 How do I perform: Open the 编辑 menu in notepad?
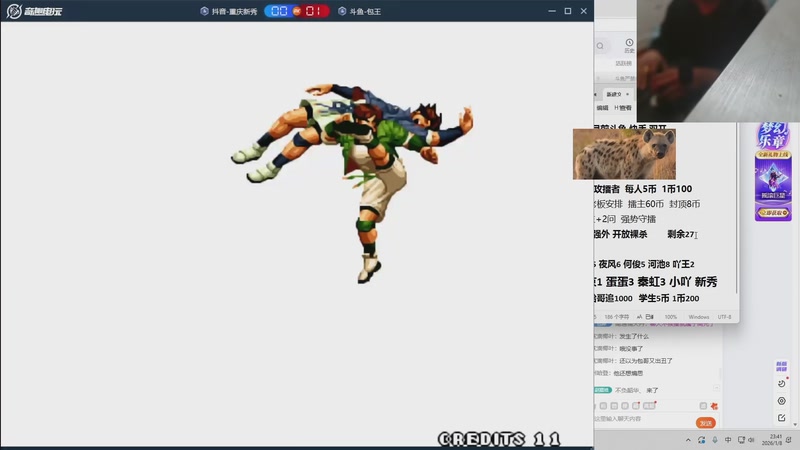(603, 108)
